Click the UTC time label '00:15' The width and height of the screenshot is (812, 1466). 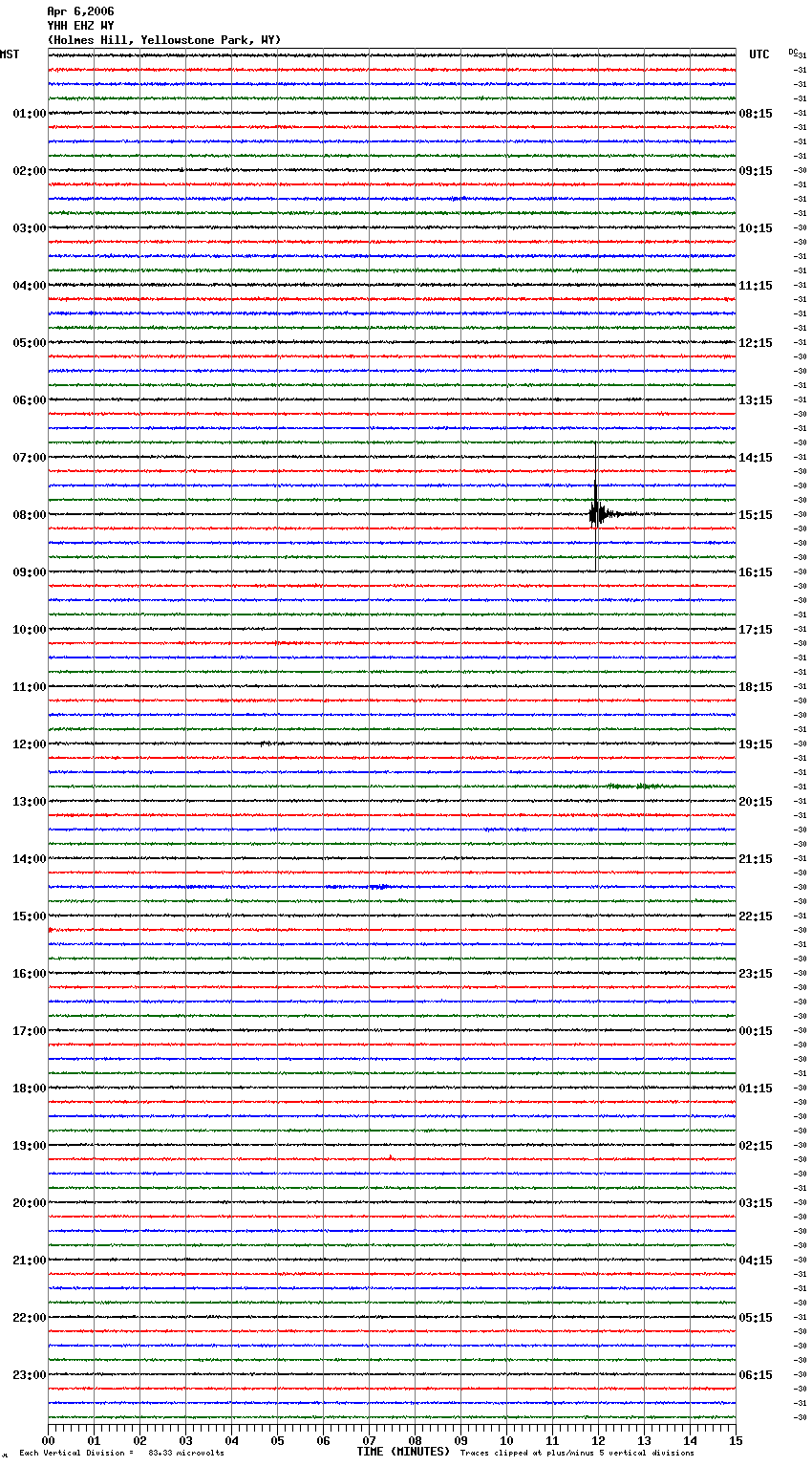(x=756, y=1031)
